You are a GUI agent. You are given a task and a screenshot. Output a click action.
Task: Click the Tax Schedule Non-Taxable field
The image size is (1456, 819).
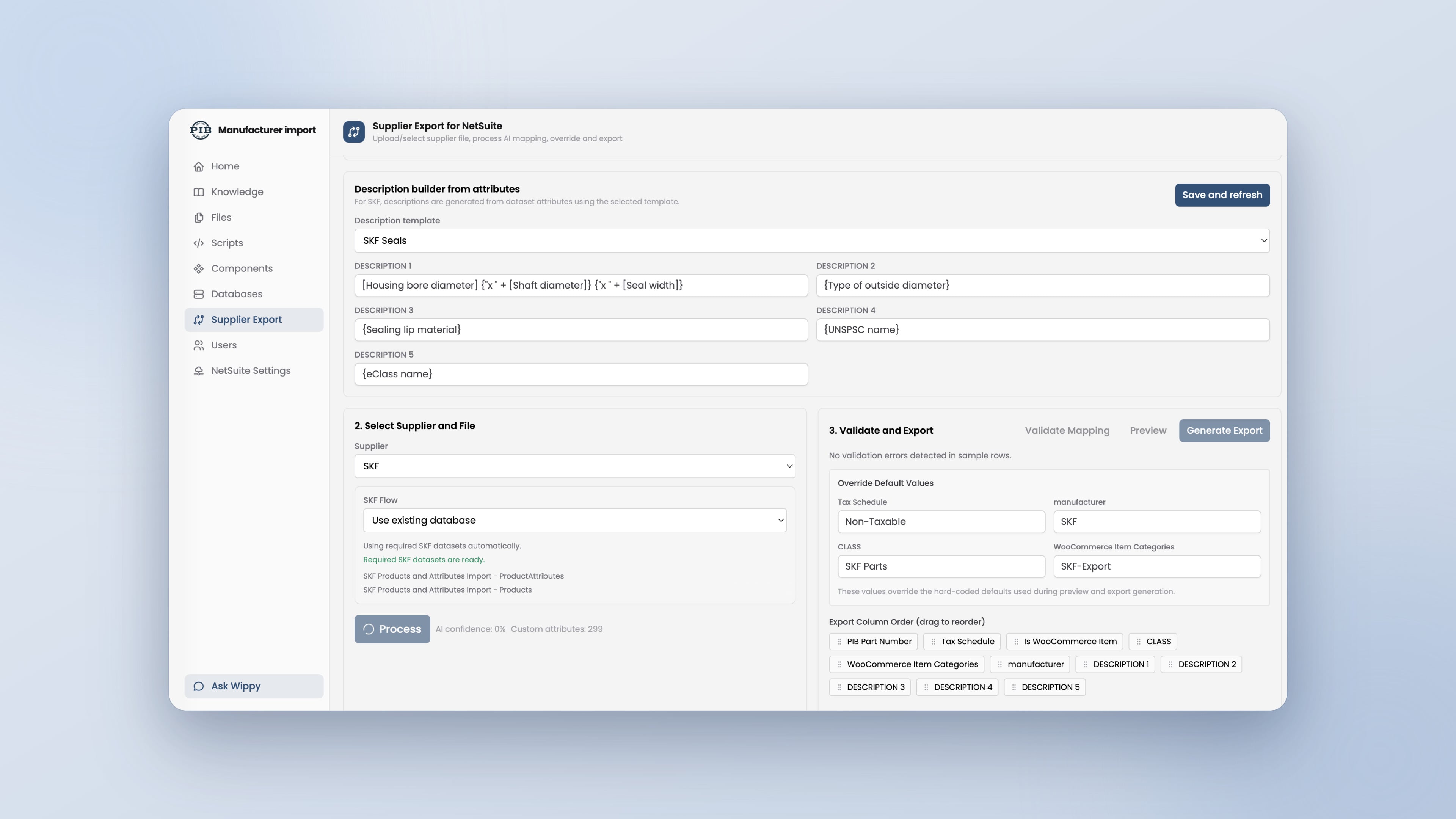click(941, 522)
